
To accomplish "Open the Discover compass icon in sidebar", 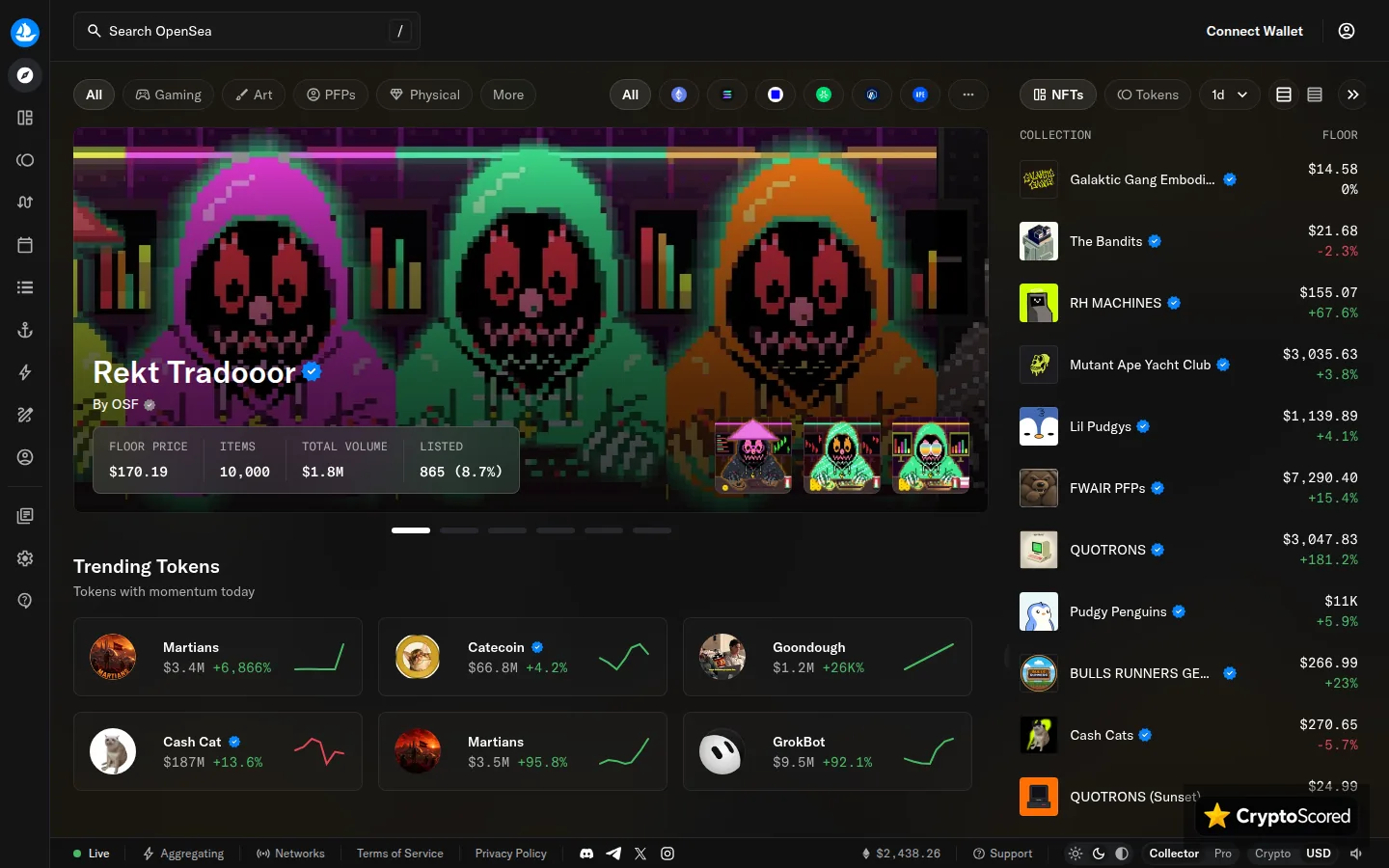I will pyautogui.click(x=25, y=75).
